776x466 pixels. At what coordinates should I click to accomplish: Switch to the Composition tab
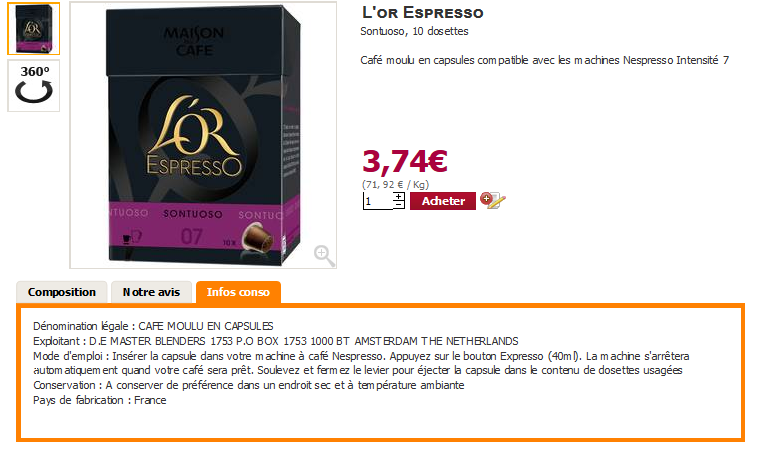tap(62, 292)
